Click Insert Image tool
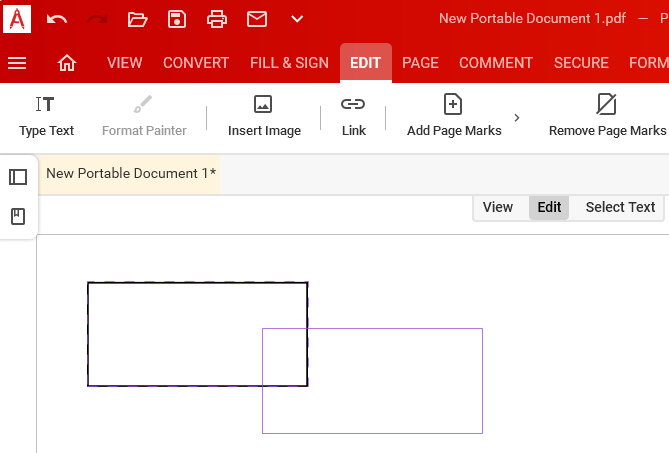The width and height of the screenshot is (669, 453). [264, 116]
